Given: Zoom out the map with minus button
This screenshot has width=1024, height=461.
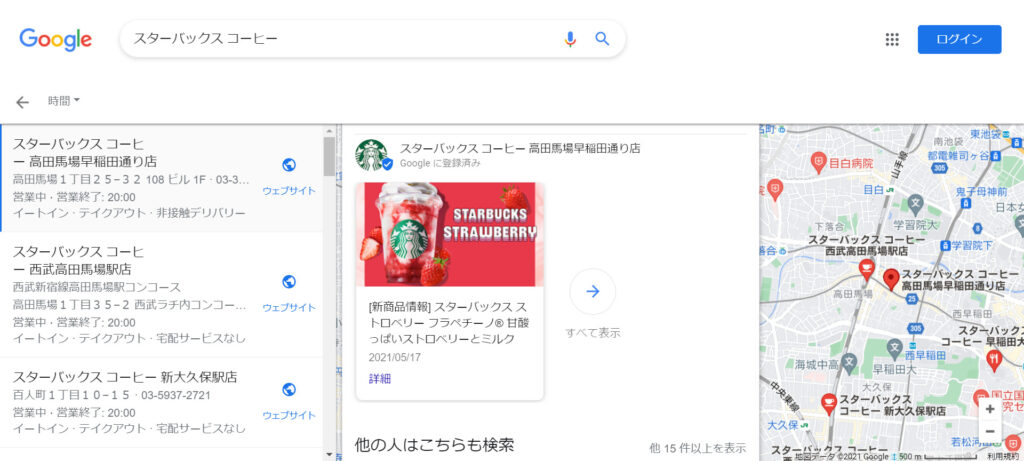Looking at the screenshot, I should click(989, 432).
